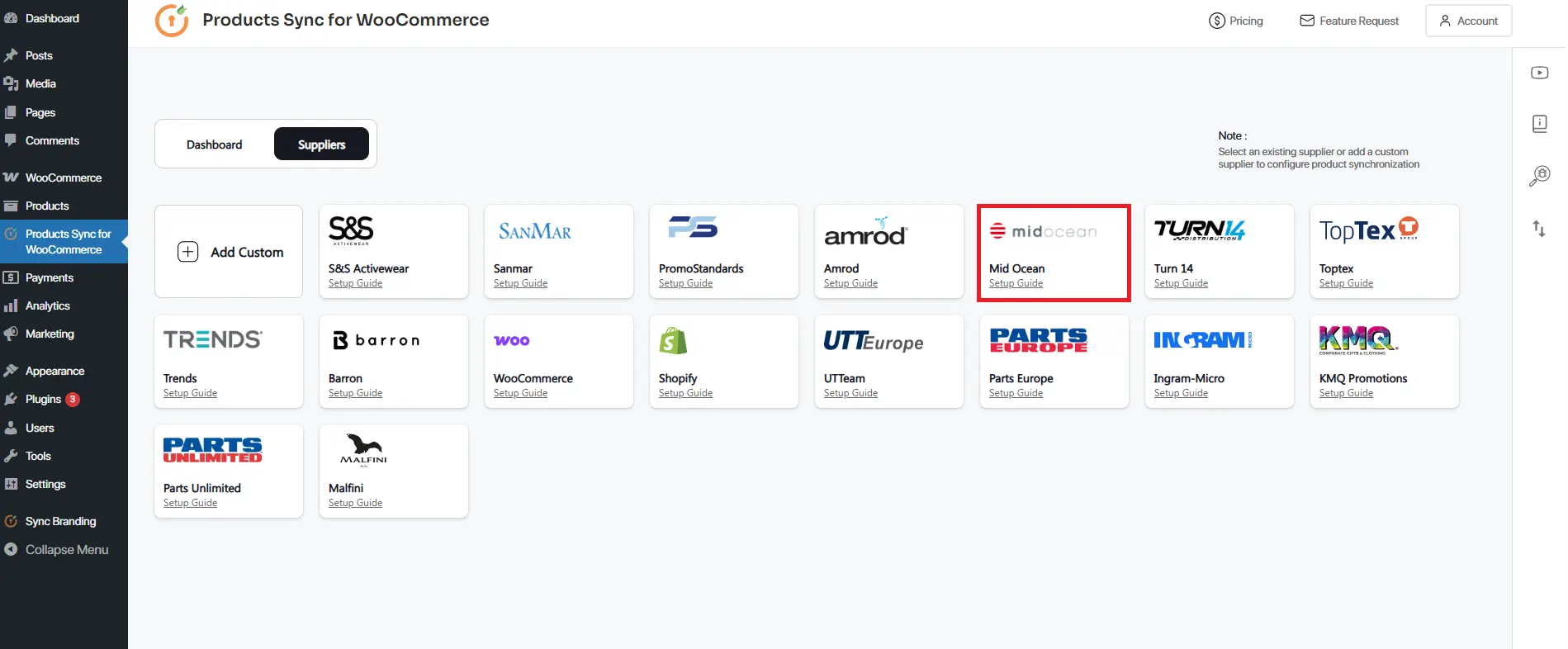Select the Woo logo for WooCommerce supplier
Viewport: 1568px width, 649px height.
point(512,340)
